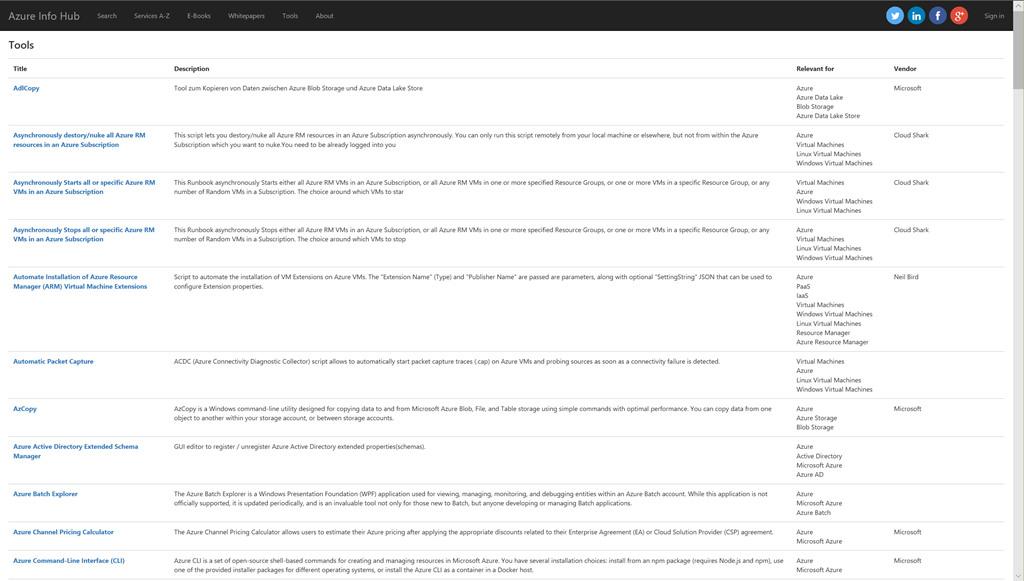Open the Search menu item
The height and width of the screenshot is (581, 1024).
(x=107, y=16)
